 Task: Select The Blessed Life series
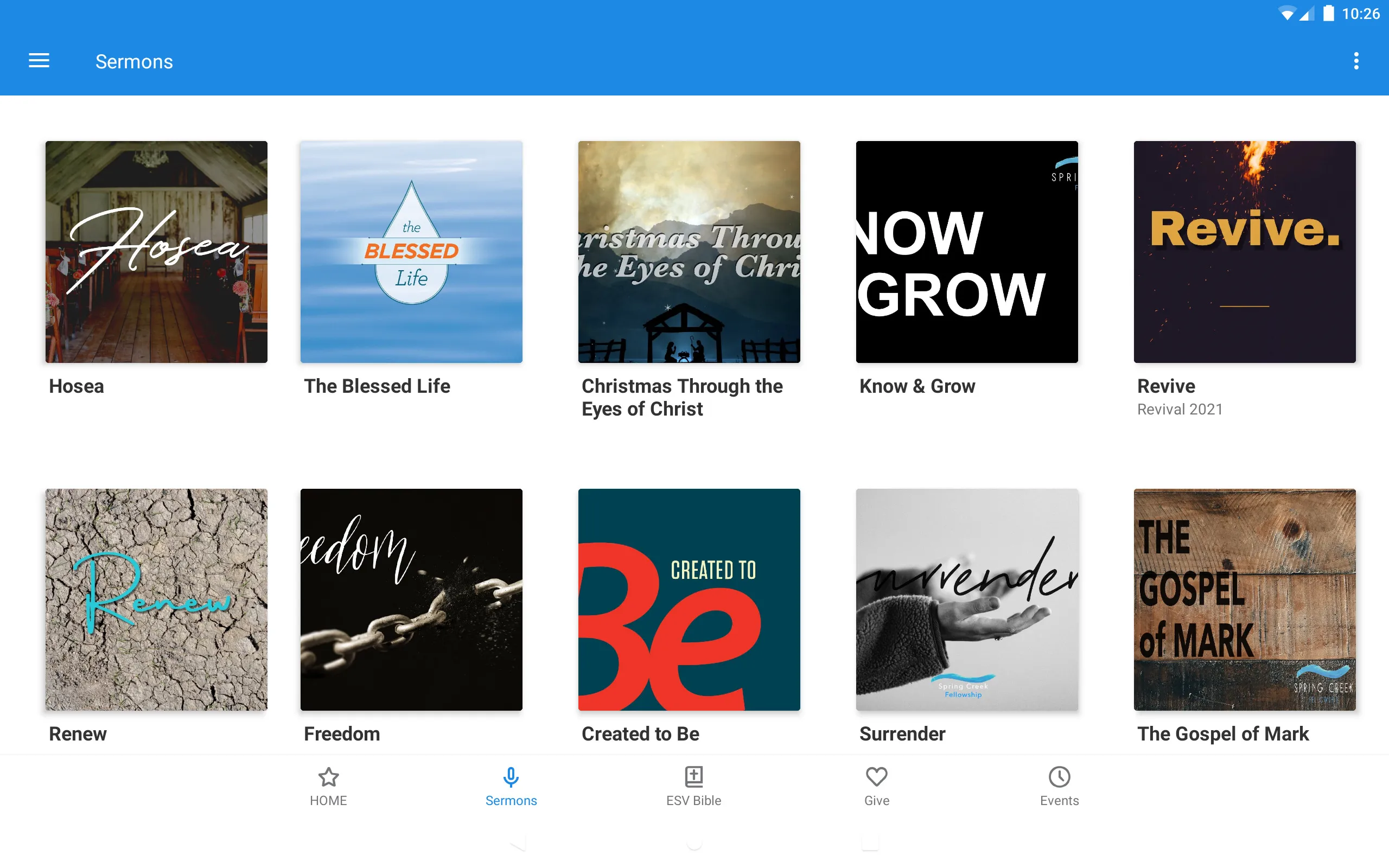click(411, 252)
